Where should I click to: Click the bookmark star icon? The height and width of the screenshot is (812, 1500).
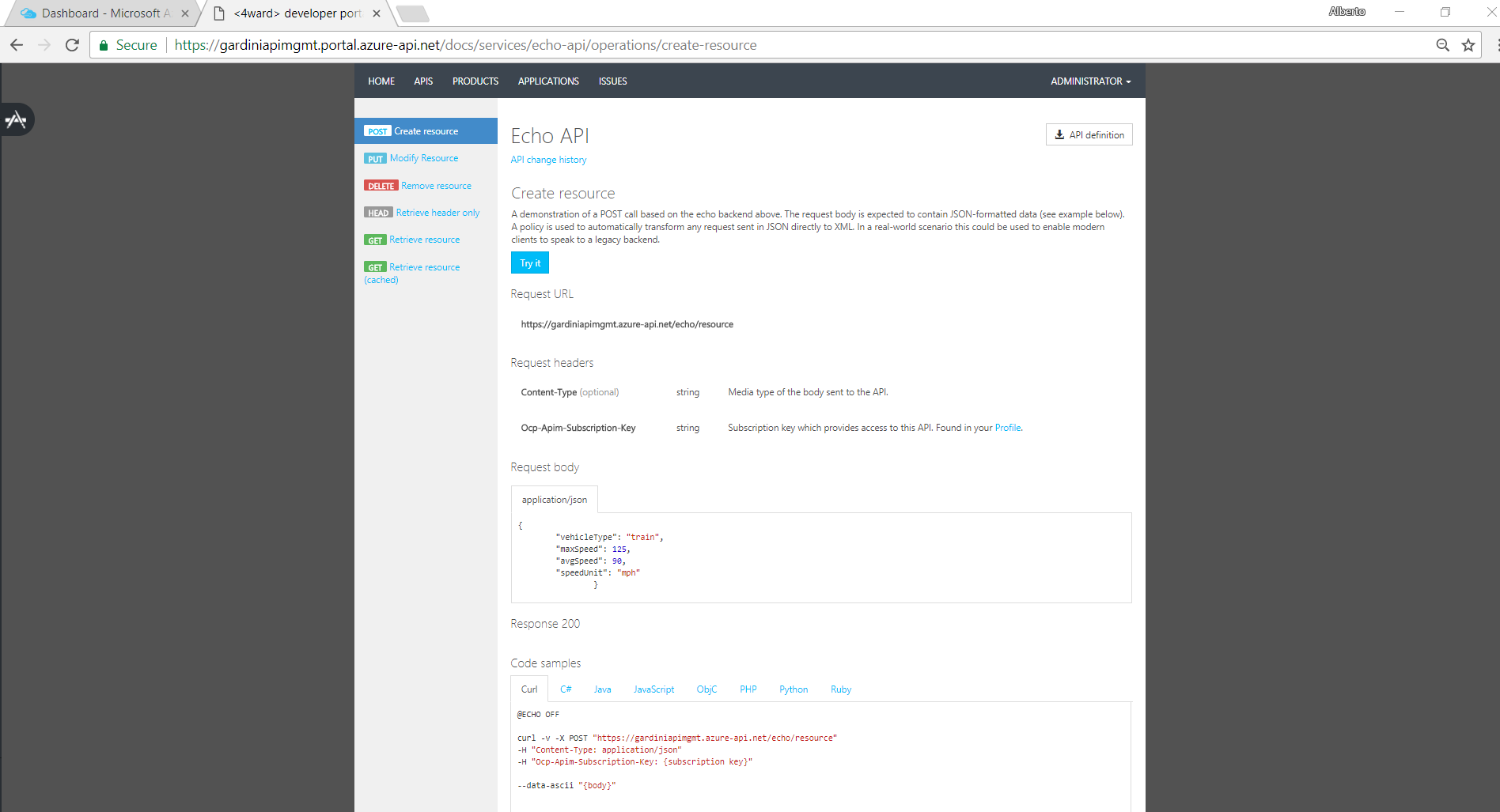pyautogui.click(x=1469, y=45)
